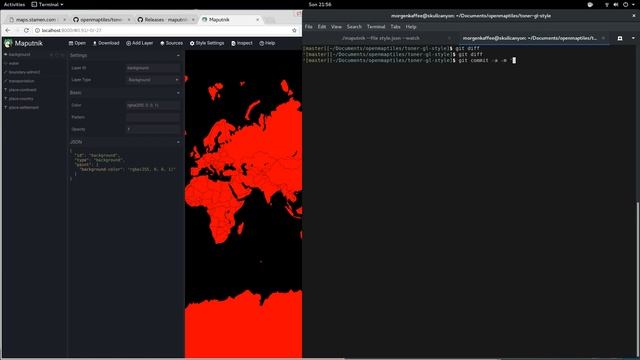The image size is (640, 360).
Task: Add a new layer with Add Layer
Action: pyautogui.click(x=140, y=43)
